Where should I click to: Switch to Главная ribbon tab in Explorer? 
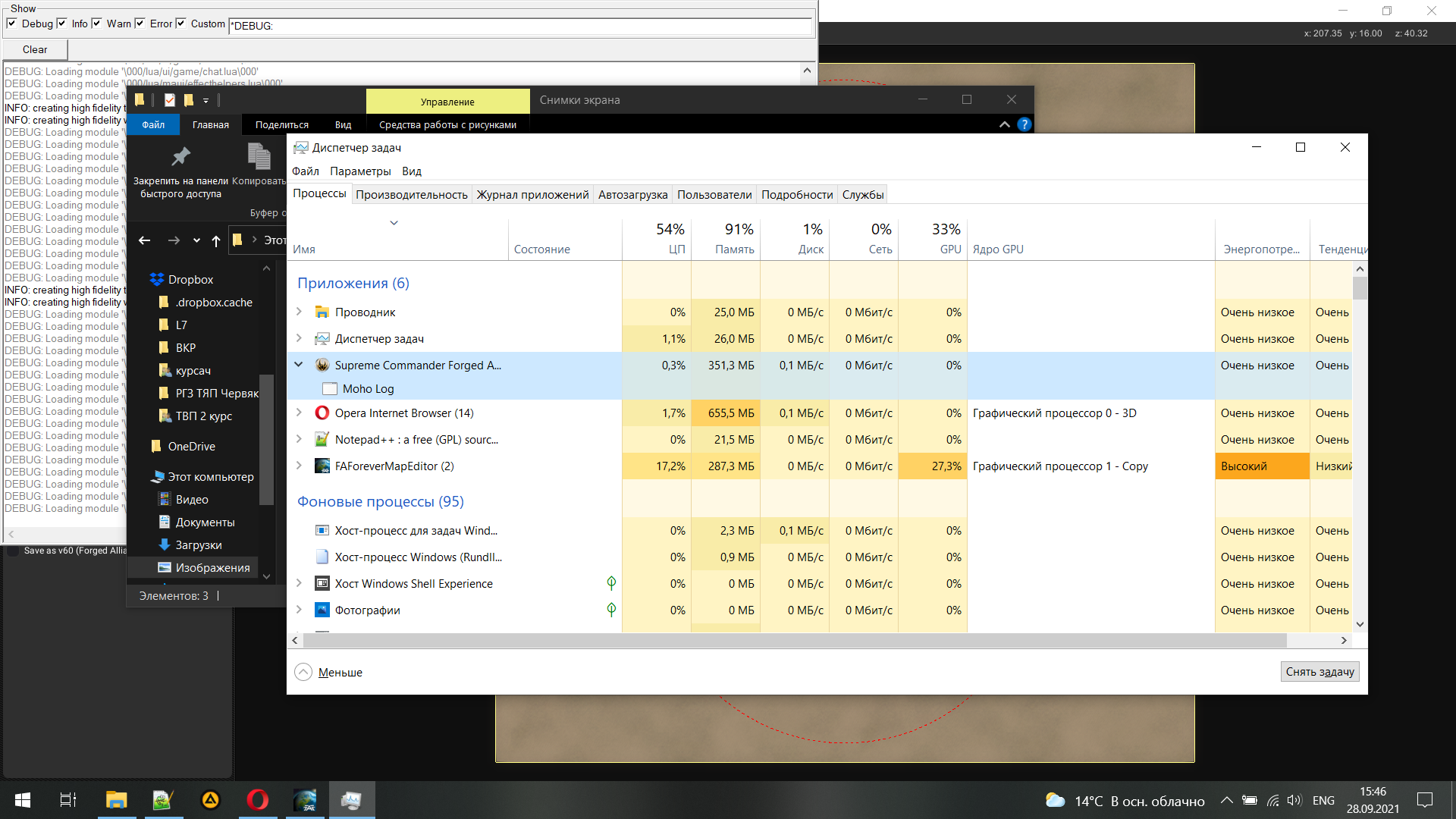pos(211,124)
